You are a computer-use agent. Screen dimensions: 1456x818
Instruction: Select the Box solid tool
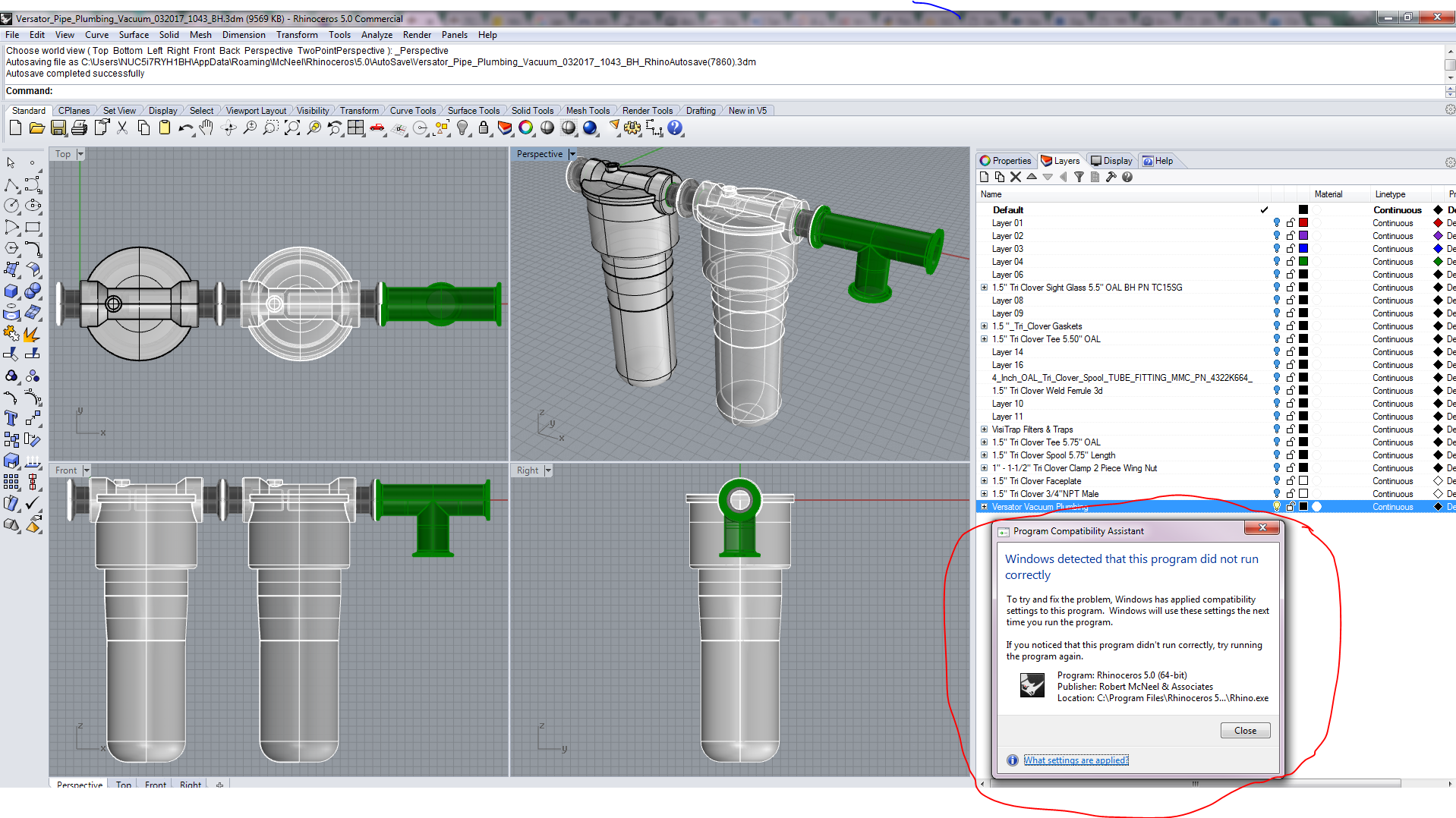pyautogui.click(x=11, y=291)
